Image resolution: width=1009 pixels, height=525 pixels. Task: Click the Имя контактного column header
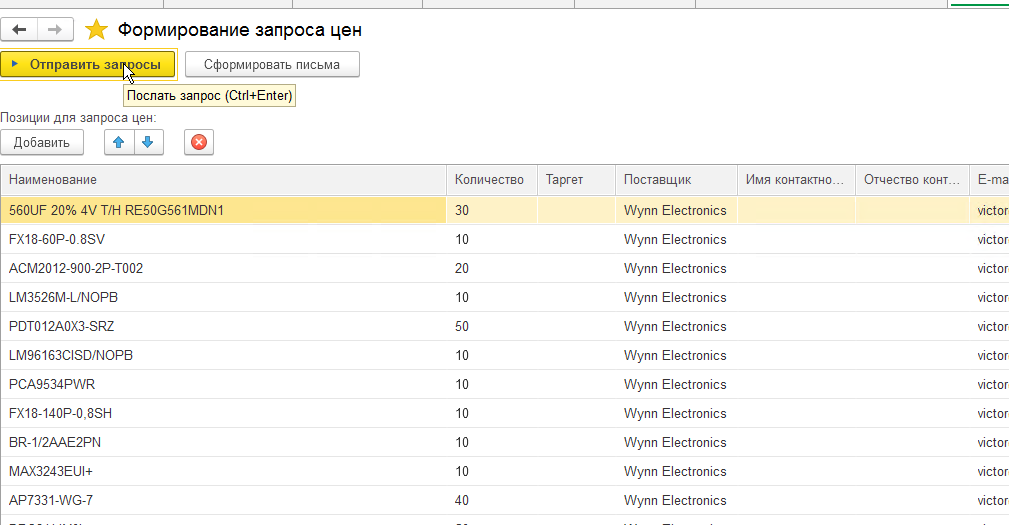pos(796,179)
